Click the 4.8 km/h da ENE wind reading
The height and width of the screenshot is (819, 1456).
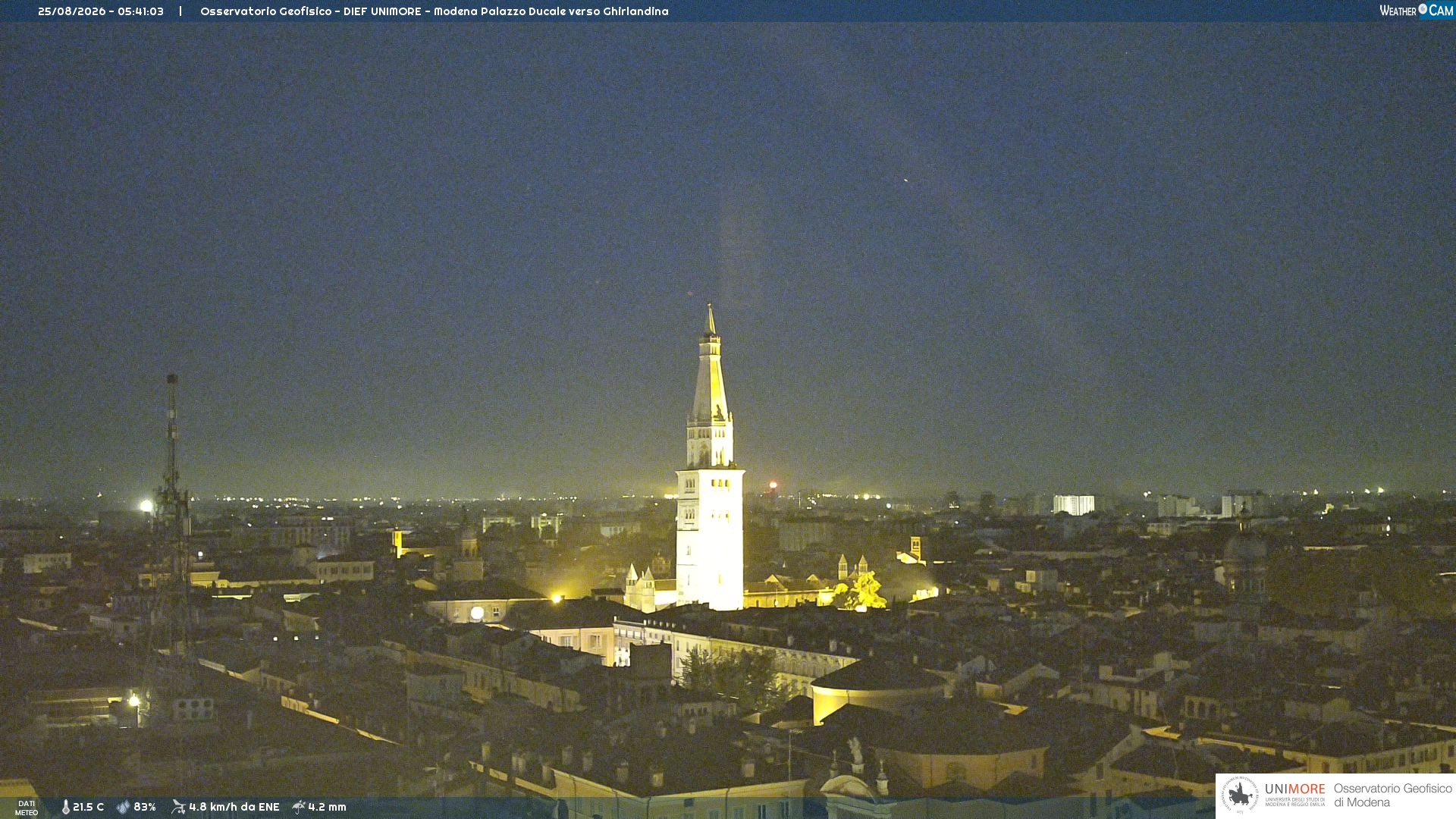[x=234, y=807]
